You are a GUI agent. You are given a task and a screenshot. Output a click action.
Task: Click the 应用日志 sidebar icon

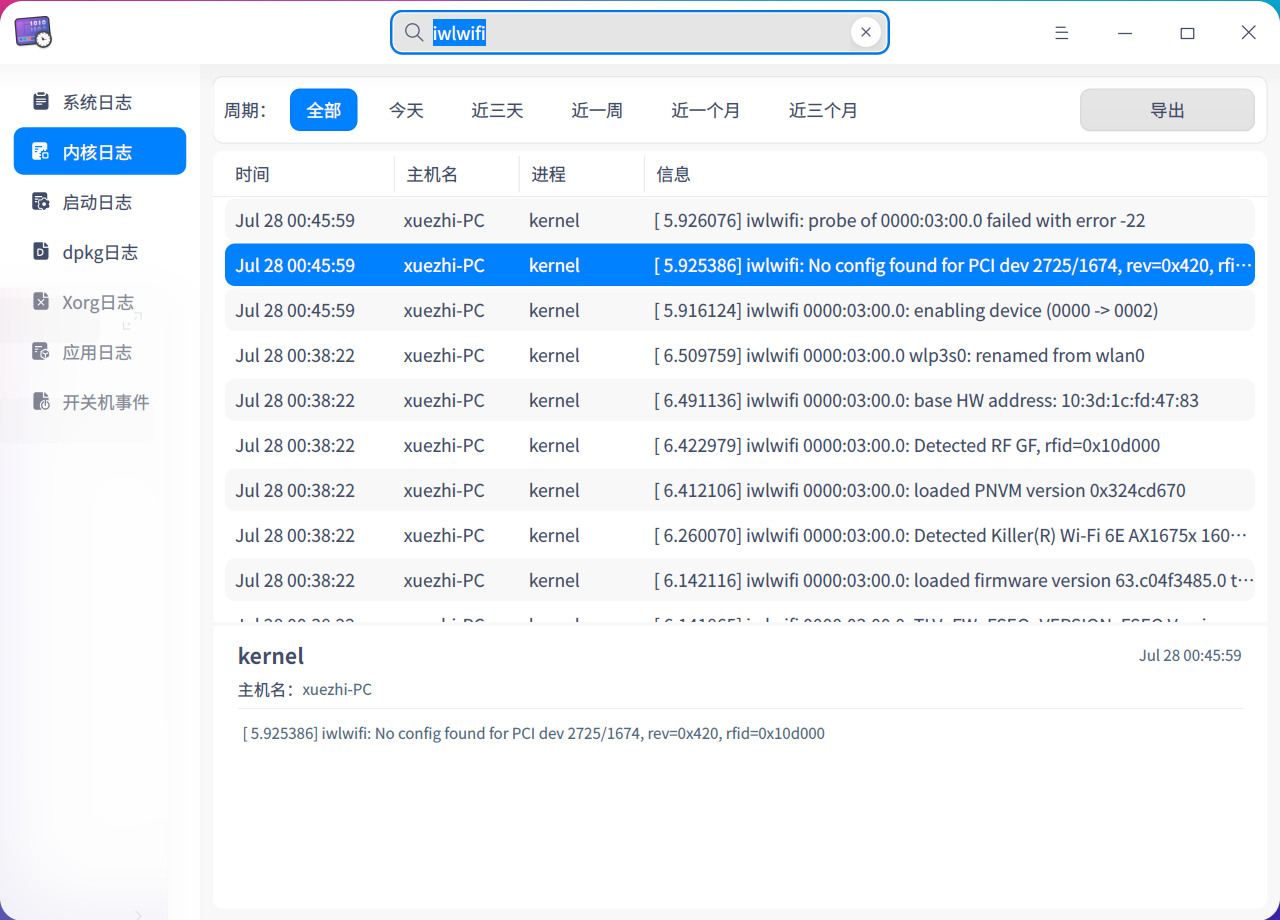41,352
